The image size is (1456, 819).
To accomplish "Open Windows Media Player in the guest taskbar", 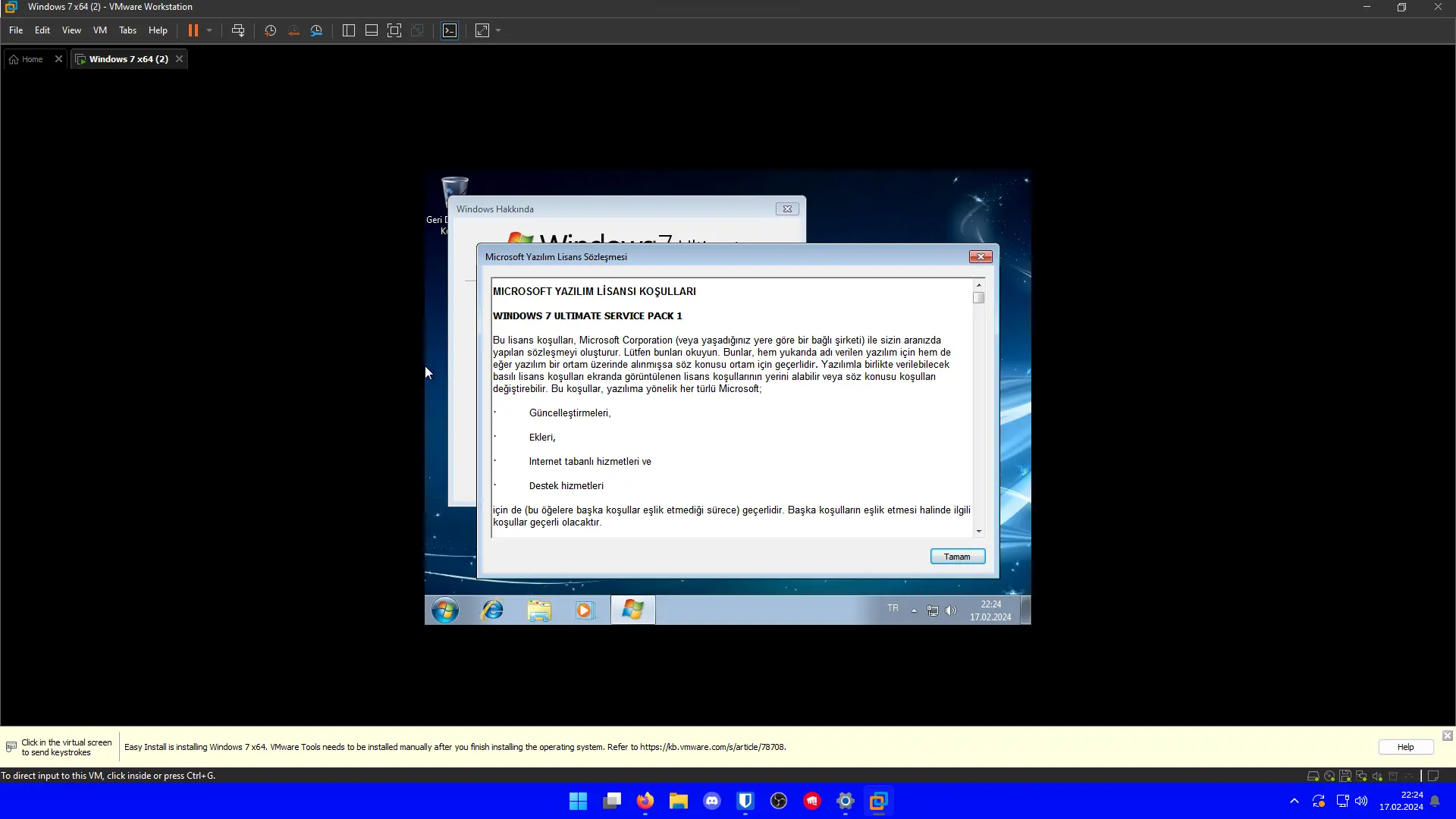I will (x=585, y=610).
